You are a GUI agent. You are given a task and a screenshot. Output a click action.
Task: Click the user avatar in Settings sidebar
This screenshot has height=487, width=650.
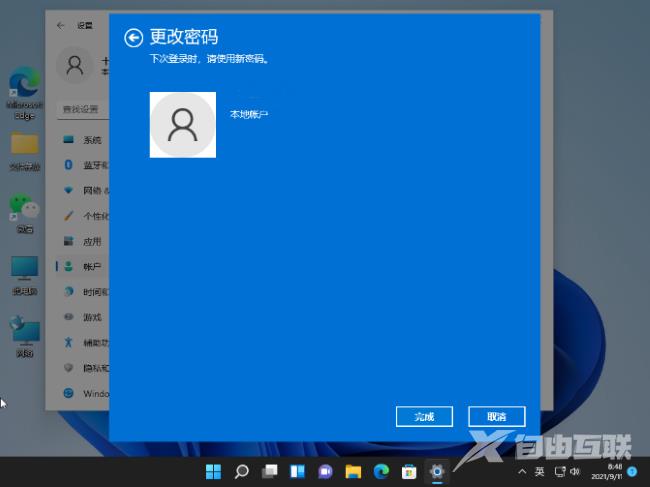coord(75,65)
